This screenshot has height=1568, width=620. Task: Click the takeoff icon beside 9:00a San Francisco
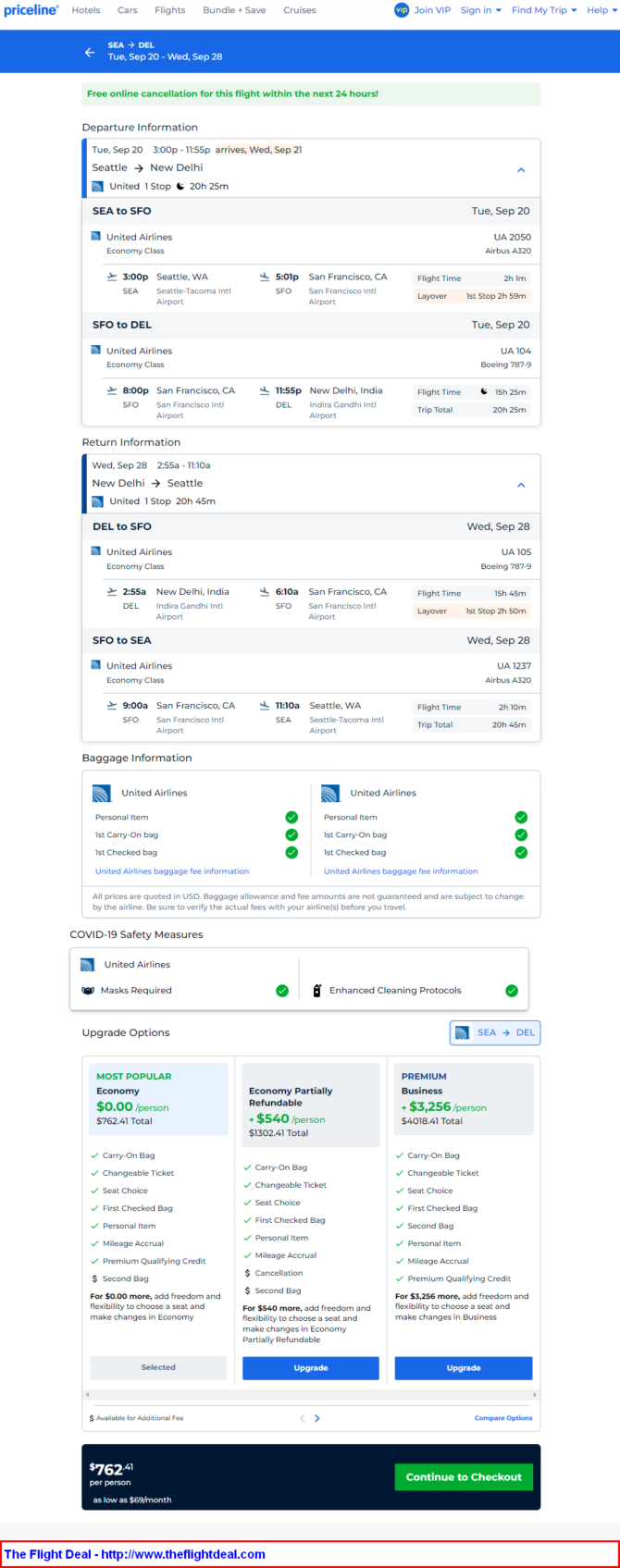(x=112, y=705)
